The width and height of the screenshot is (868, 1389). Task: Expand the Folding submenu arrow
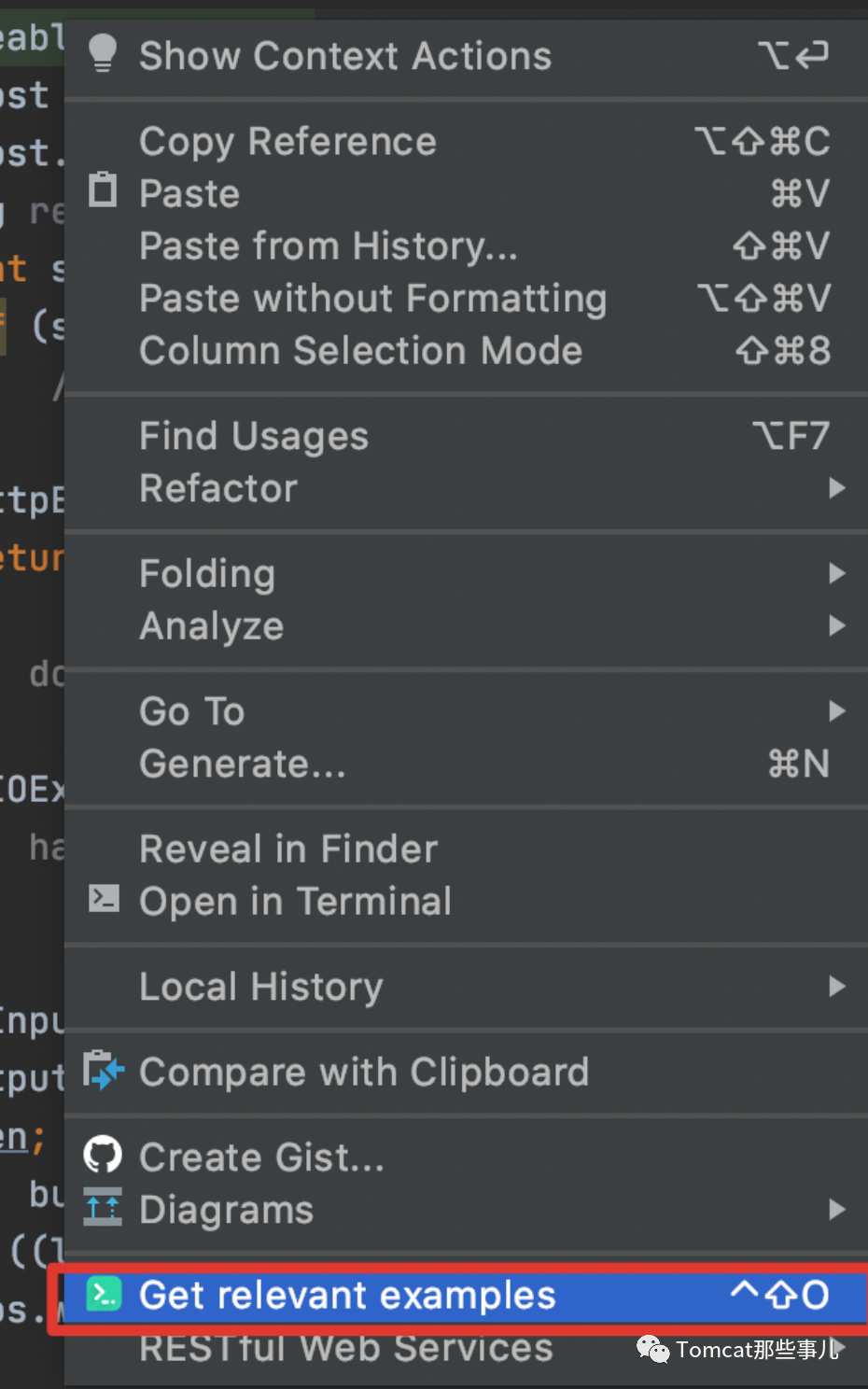(837, 573)
